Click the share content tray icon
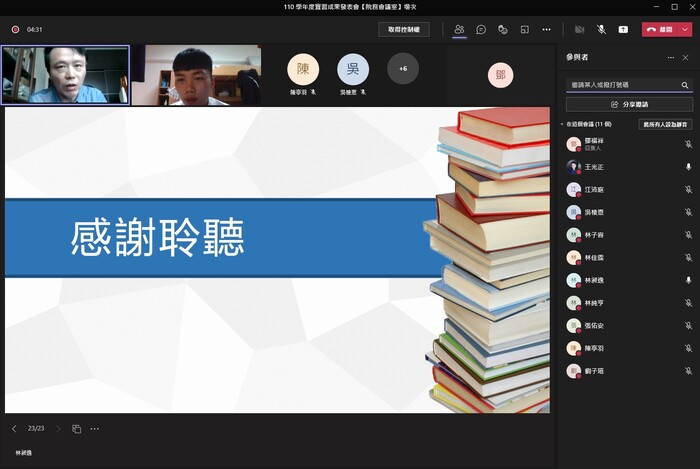This screenshot has width=700, height=469. [x=623, y=29]
